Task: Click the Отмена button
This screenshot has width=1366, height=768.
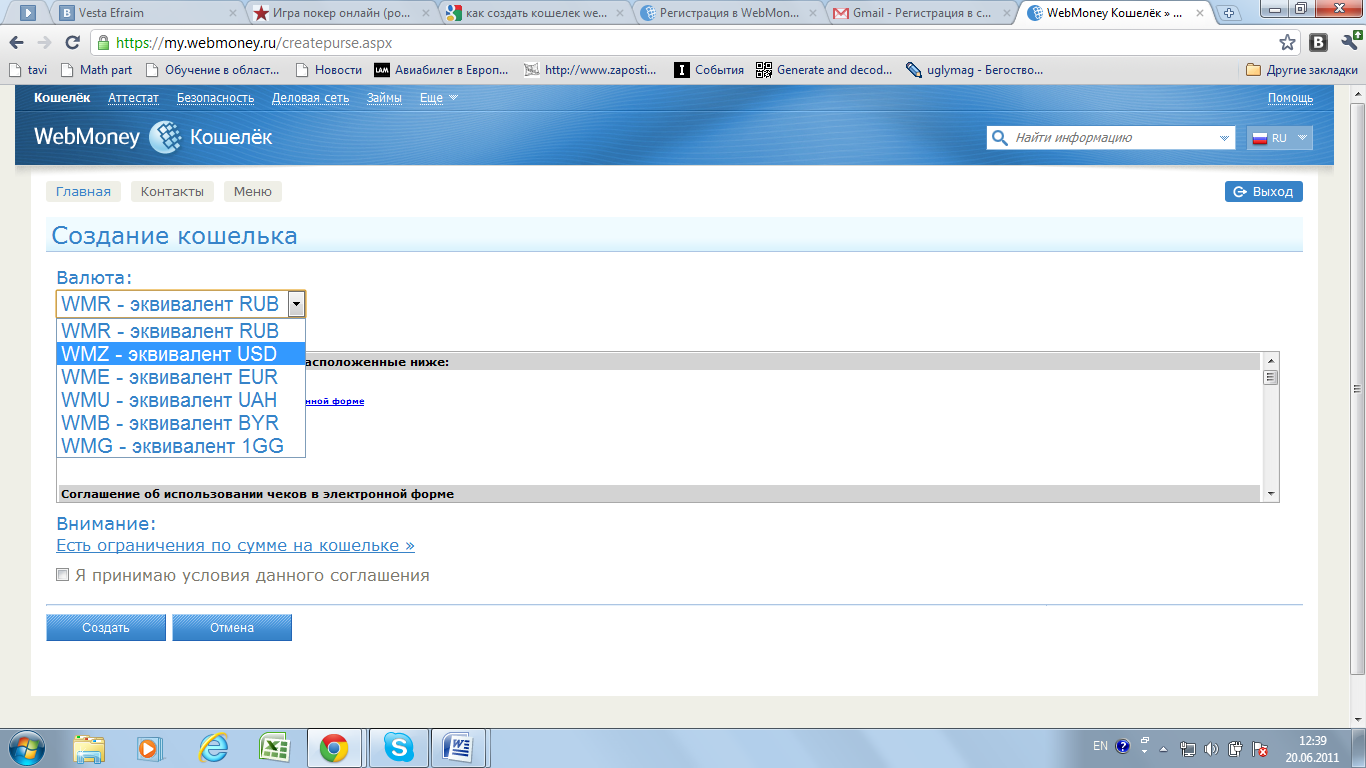Action: (x=232, y=628)
